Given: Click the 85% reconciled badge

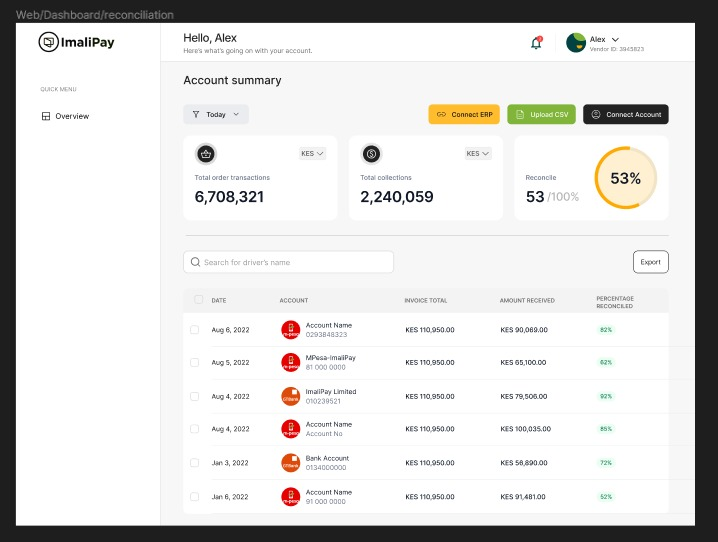Looking at the screenshot, I should point(606,429).
